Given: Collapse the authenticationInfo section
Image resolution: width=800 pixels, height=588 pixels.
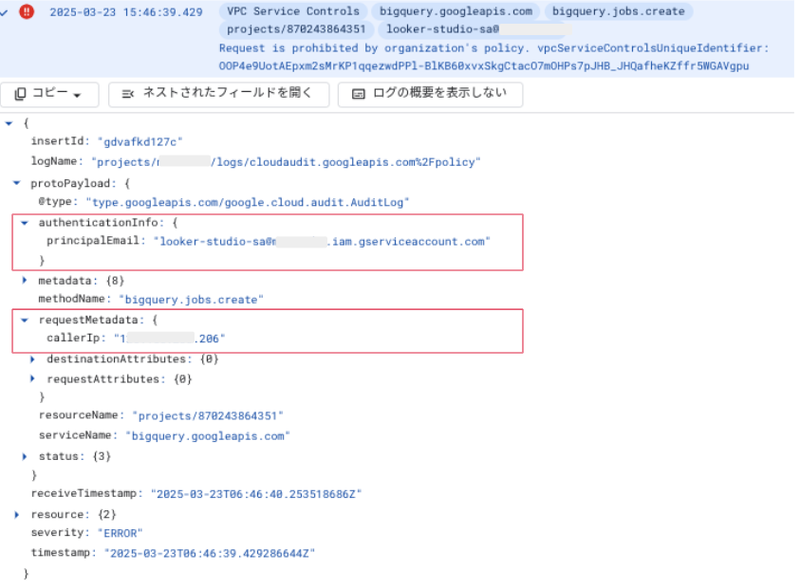Looking at the screenshot, I should coord(24,223).
